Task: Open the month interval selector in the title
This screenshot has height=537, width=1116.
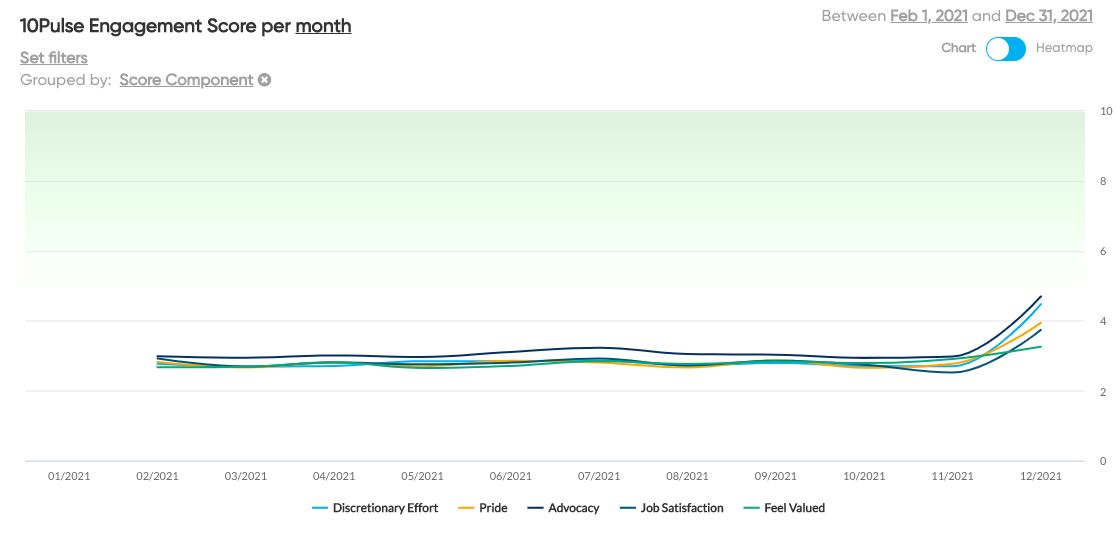Action: pos(323,26)
